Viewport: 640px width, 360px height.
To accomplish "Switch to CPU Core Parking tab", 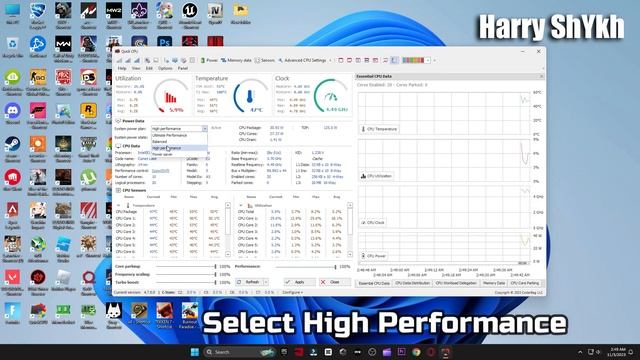I will coord(525,283).
